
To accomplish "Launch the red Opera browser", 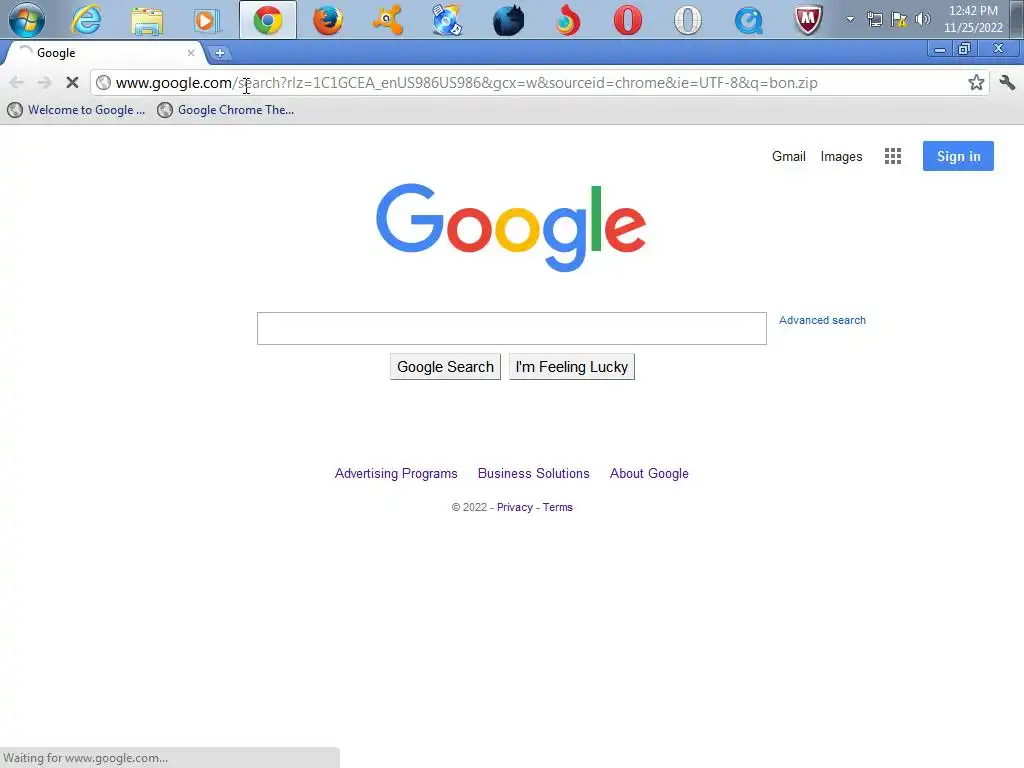I will click(x=628, y=20).
